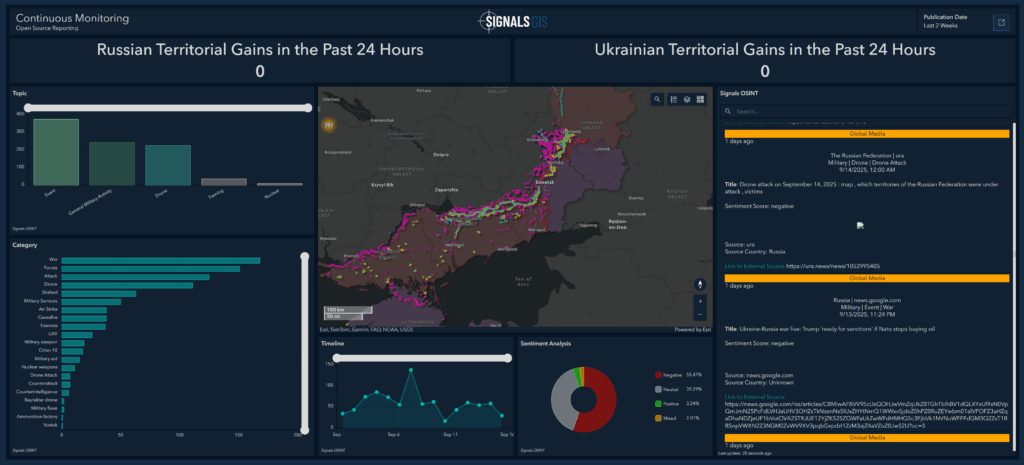The height and width of the screenshot is (465, 1024).
Task: Zoom out on the map
Action: [x=700, y=314]
